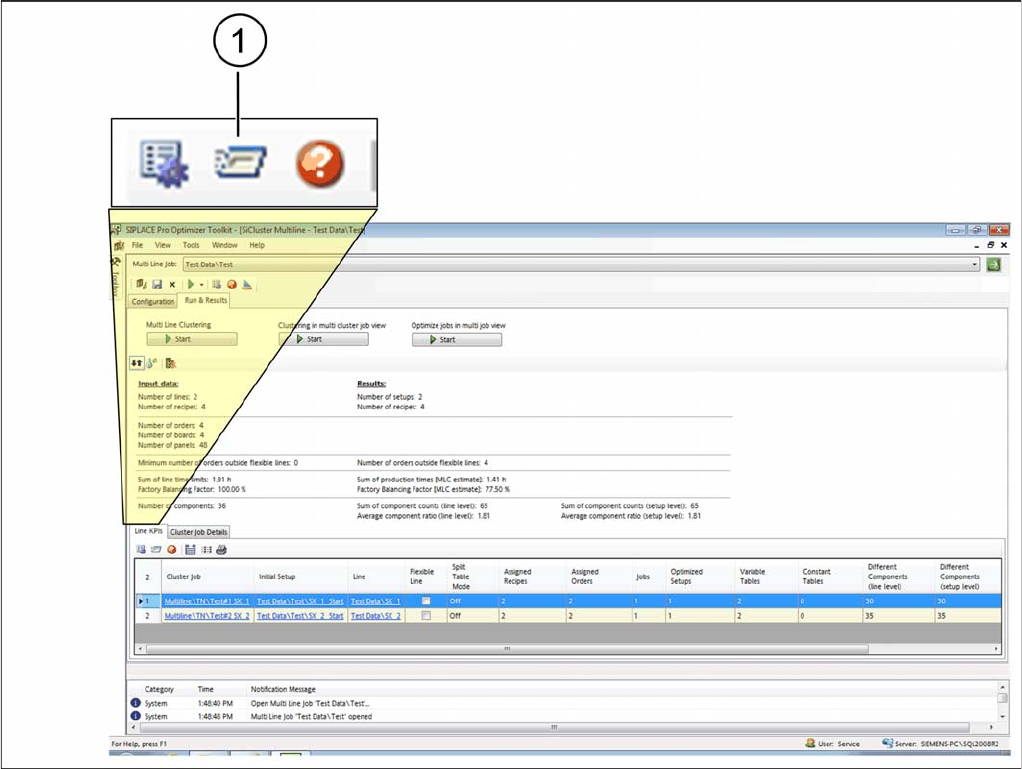Open the File menu
Image resolution: width=1022 pixels, height=769 pixels.
(138, 246)
